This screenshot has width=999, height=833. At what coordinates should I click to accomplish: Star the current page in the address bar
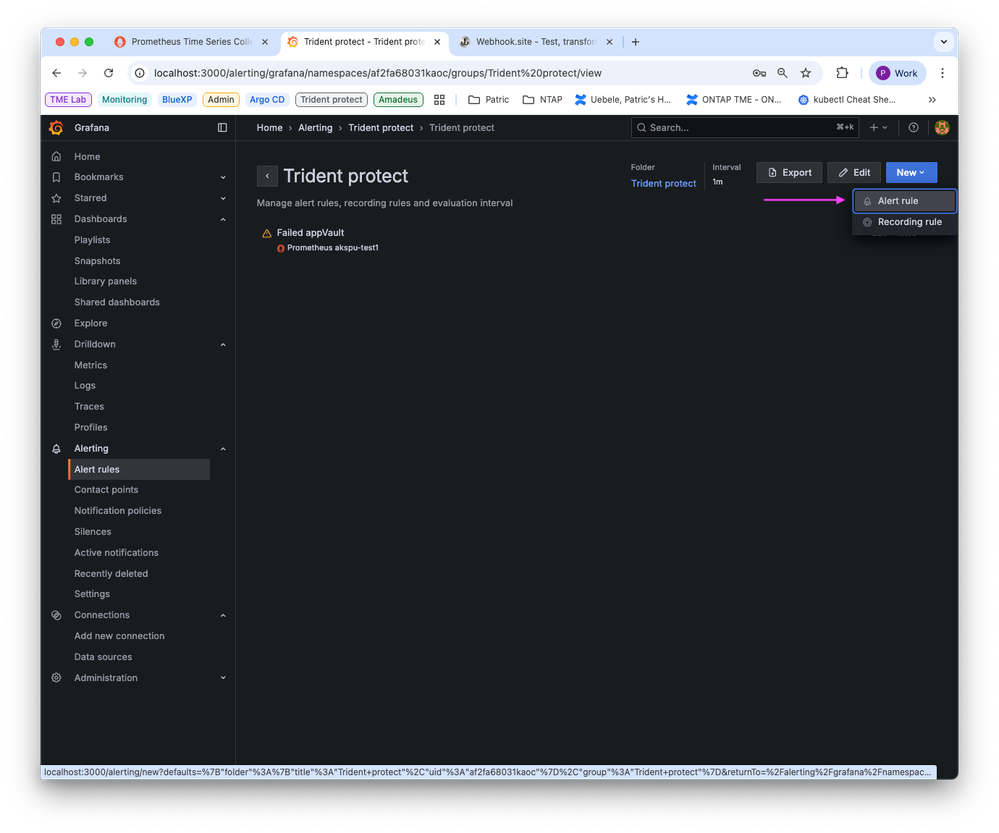pos(806,72)
